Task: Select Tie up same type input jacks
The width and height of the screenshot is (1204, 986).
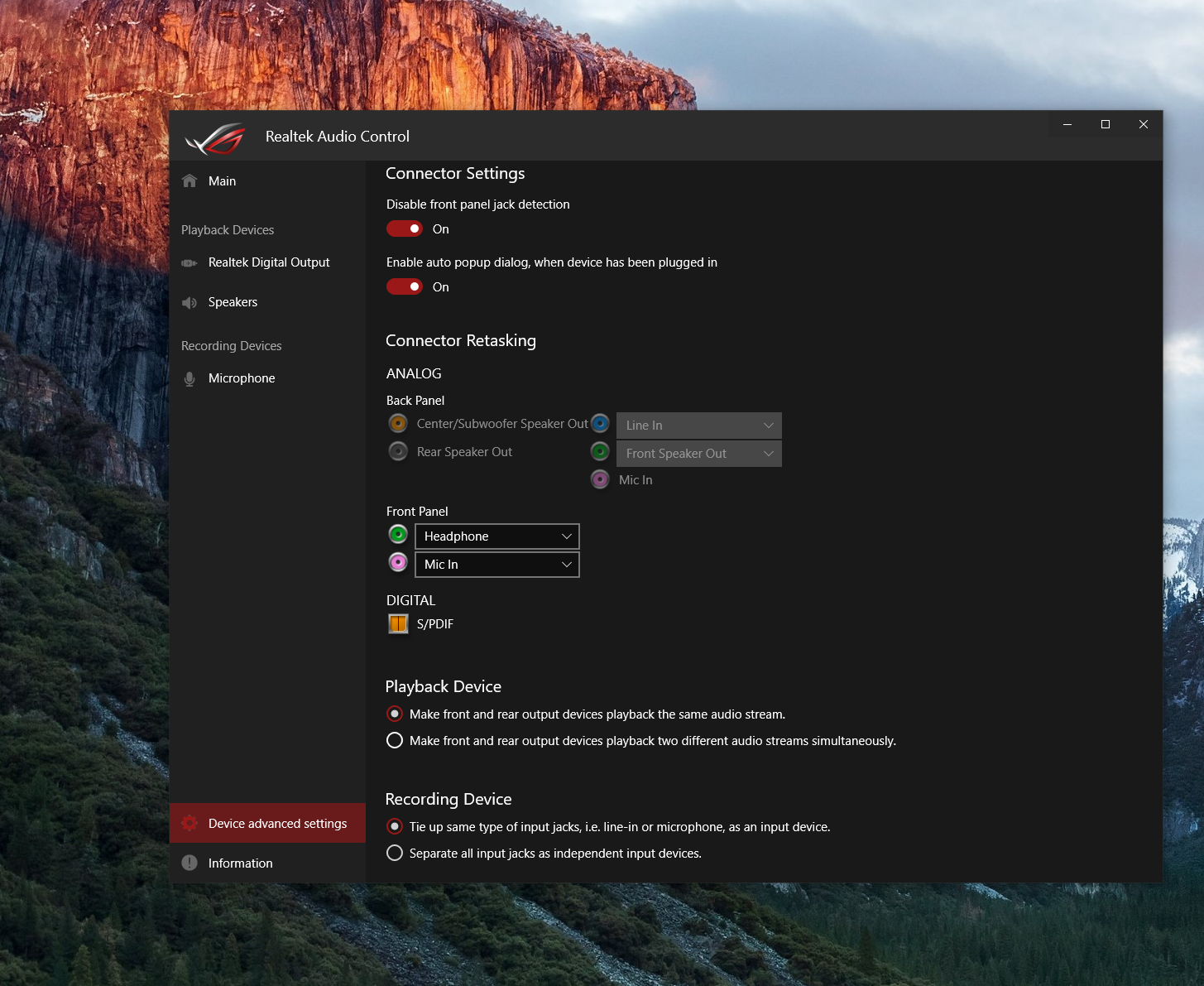Action: (x=395, y=826)
